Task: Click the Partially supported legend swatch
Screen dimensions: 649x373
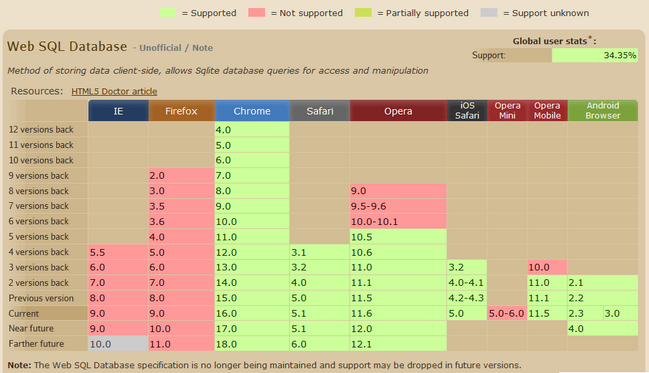Action: 363,13
